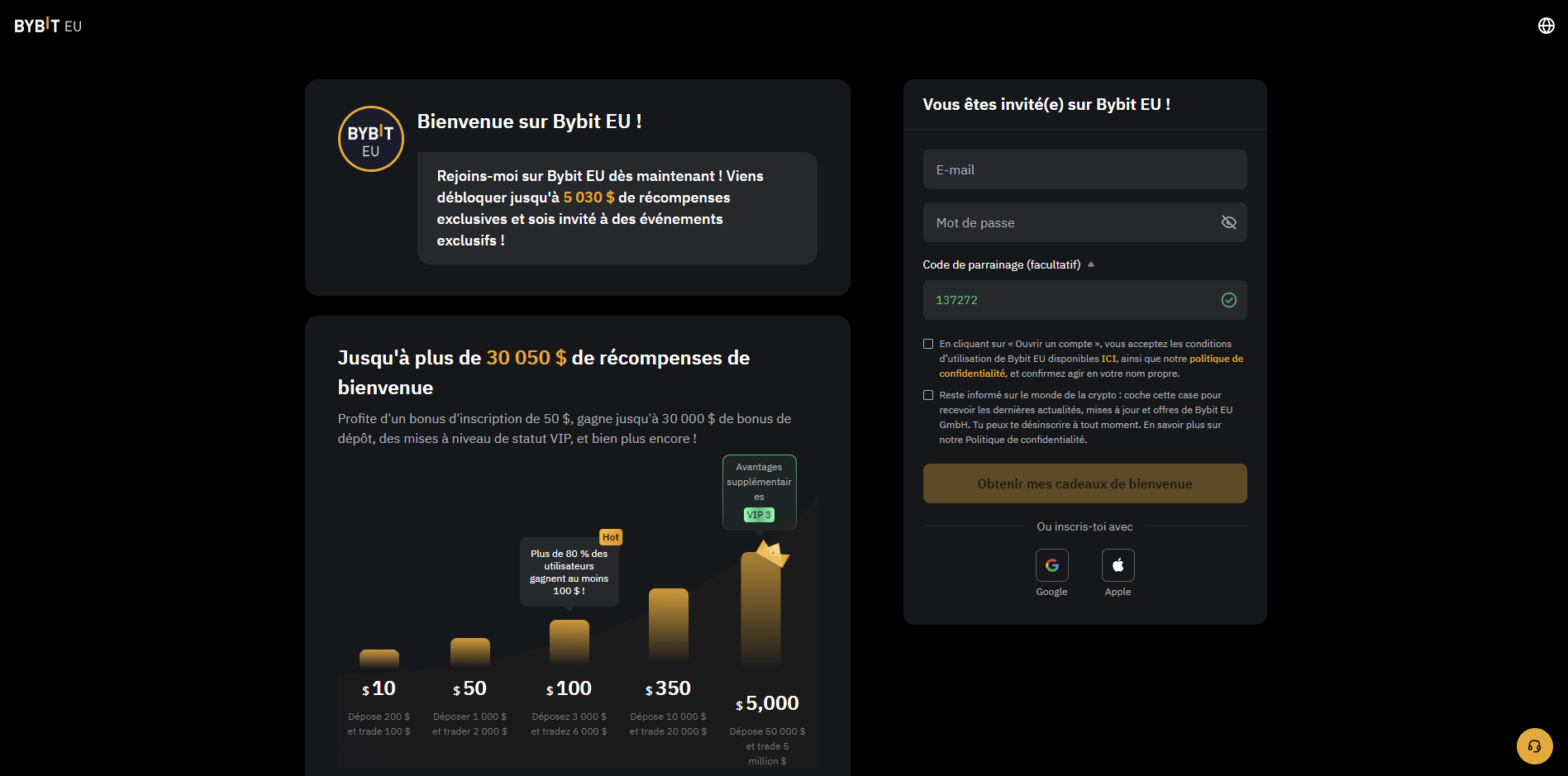This screenshot has height=776, width=1568.
Task: Open the live chat support bubble
Action: [1534, 746]
